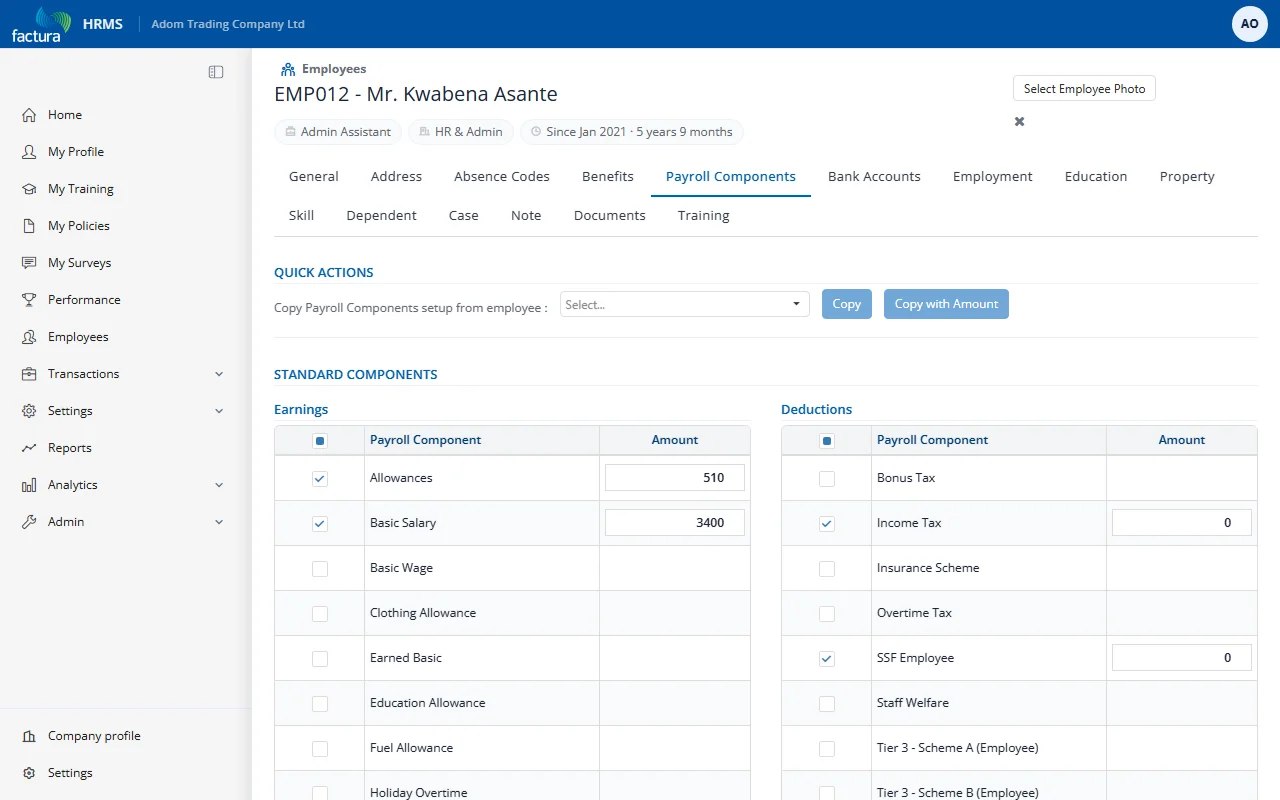Click the Transactions briefcase icon
This screenshot has height=800, width=1280.
pyautogui.click(x=29, y=374)
